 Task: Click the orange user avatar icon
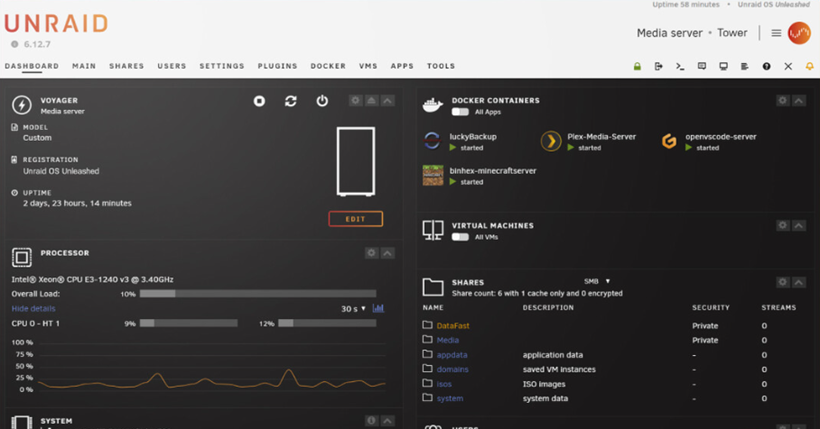click(x=799, y=33)
